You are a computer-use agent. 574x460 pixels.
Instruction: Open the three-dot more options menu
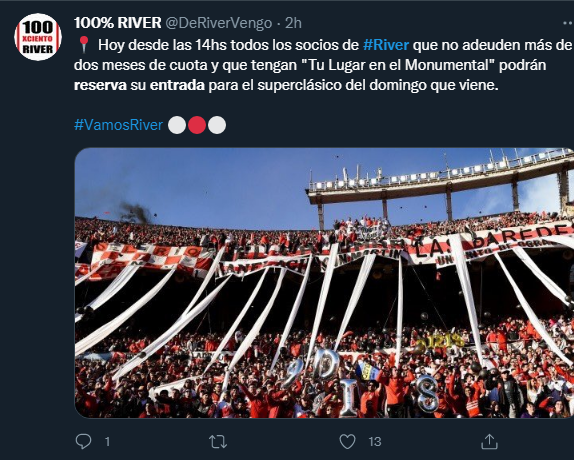pyautogui.click(x=568, y=23)
